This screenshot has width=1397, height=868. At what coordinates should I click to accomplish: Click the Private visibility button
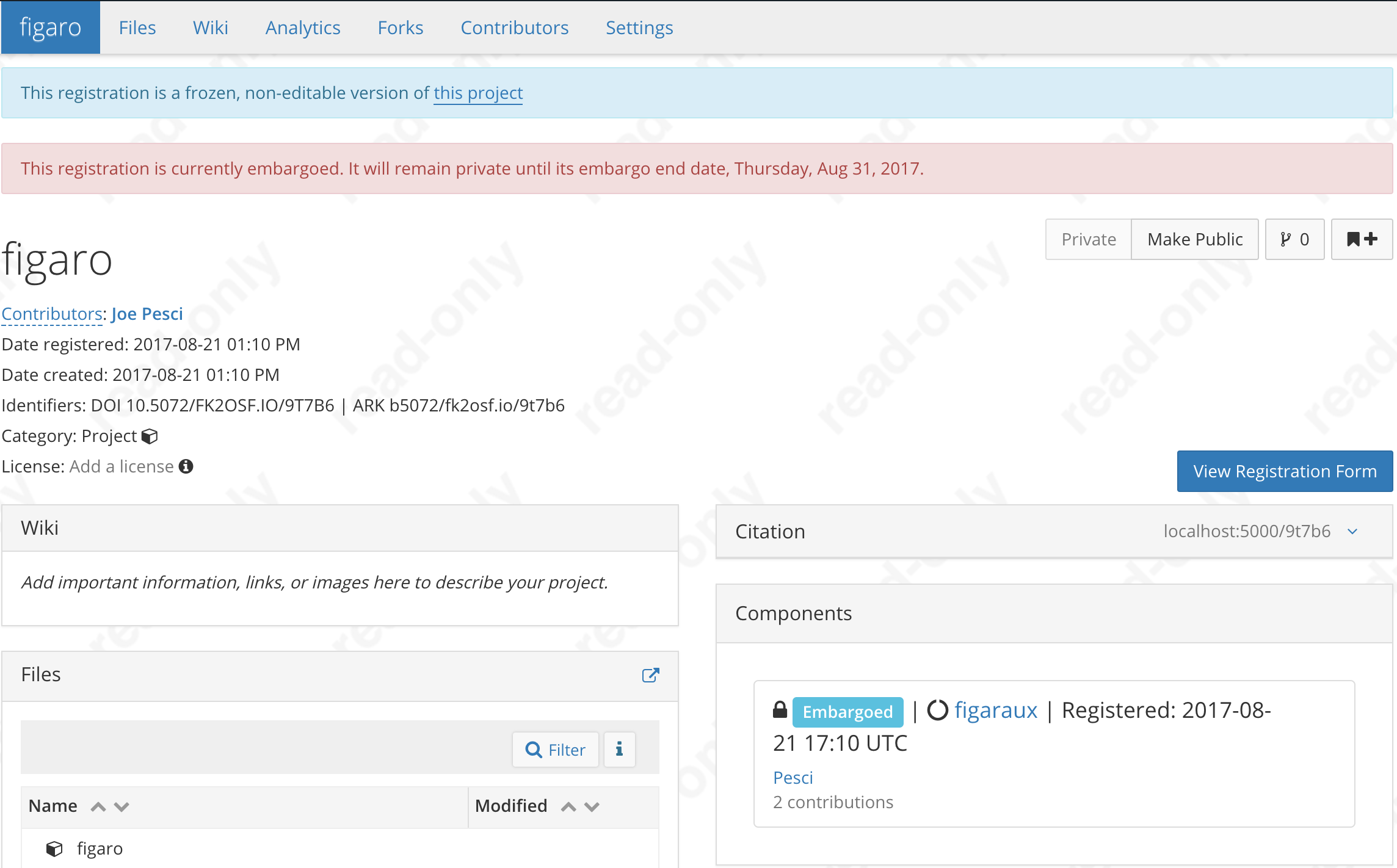(x=1088, y=239)
